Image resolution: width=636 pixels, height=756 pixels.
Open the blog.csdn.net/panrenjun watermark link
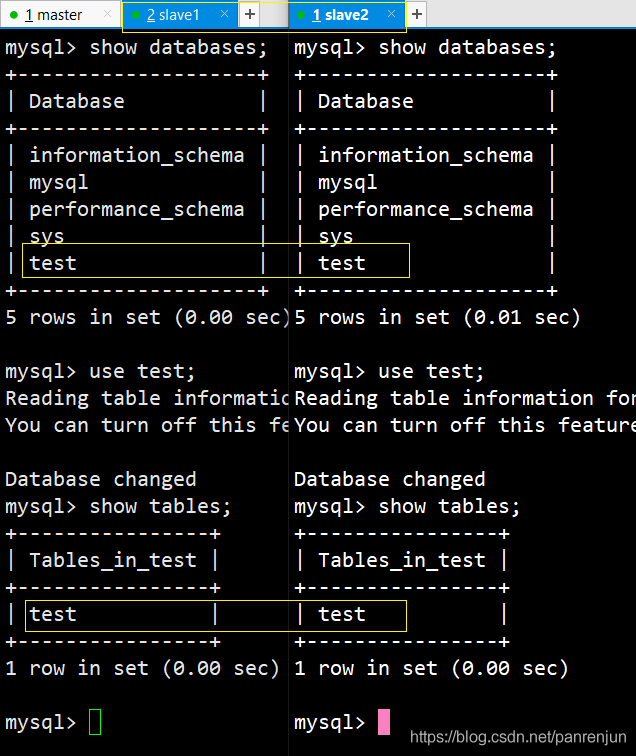(518, 737)
